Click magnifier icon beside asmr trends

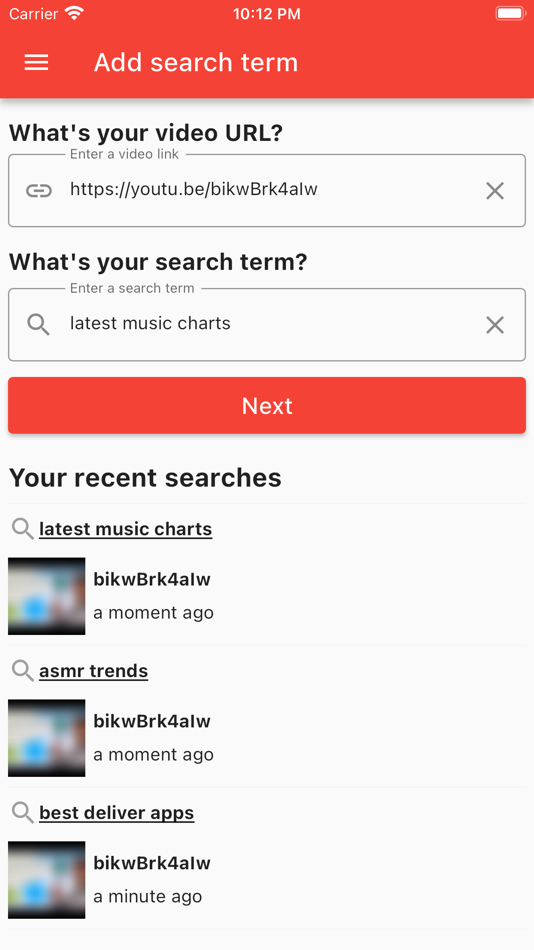click(22, 671)
